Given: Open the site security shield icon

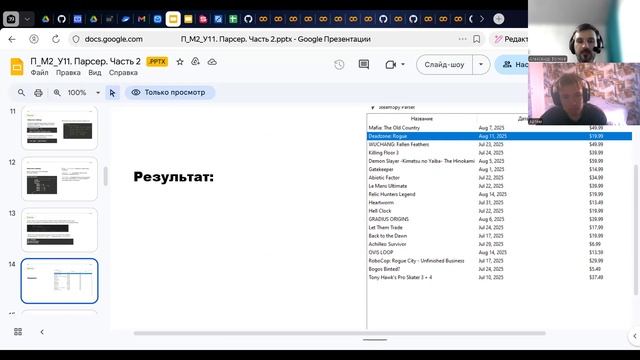Looking at the screenshot, I should coord(76,39).
